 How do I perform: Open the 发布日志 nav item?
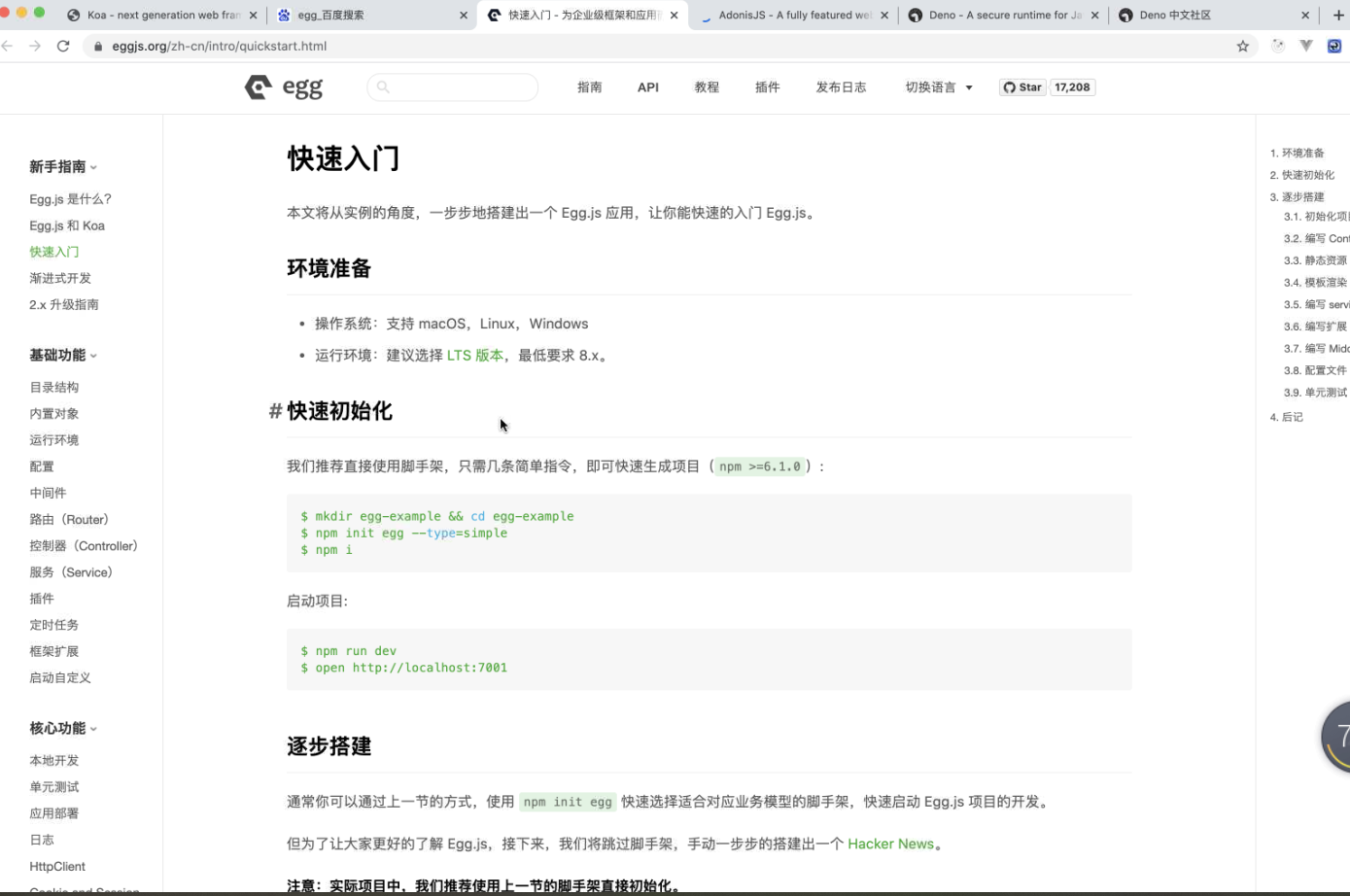(x=841, y=87)
